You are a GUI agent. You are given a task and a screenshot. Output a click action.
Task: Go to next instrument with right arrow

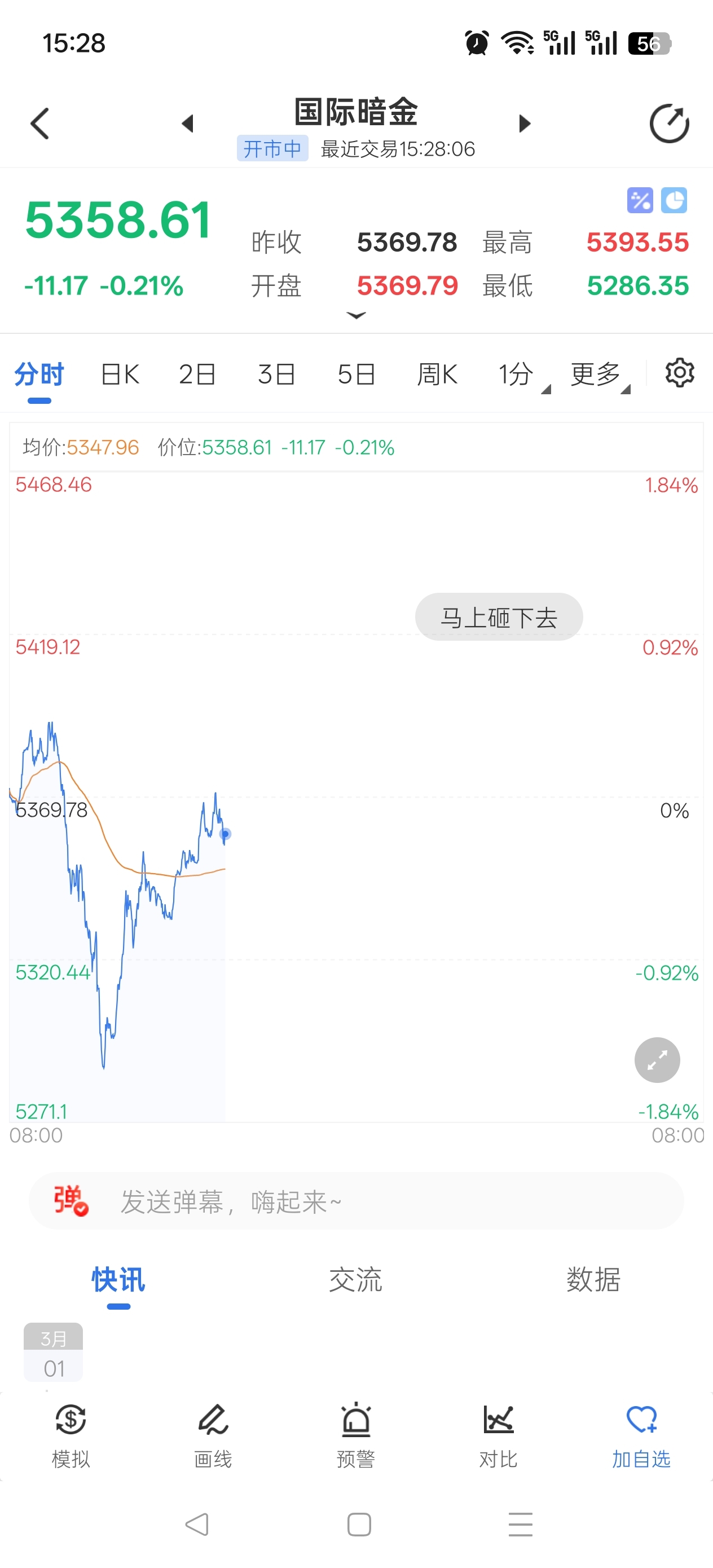[524, 124]
